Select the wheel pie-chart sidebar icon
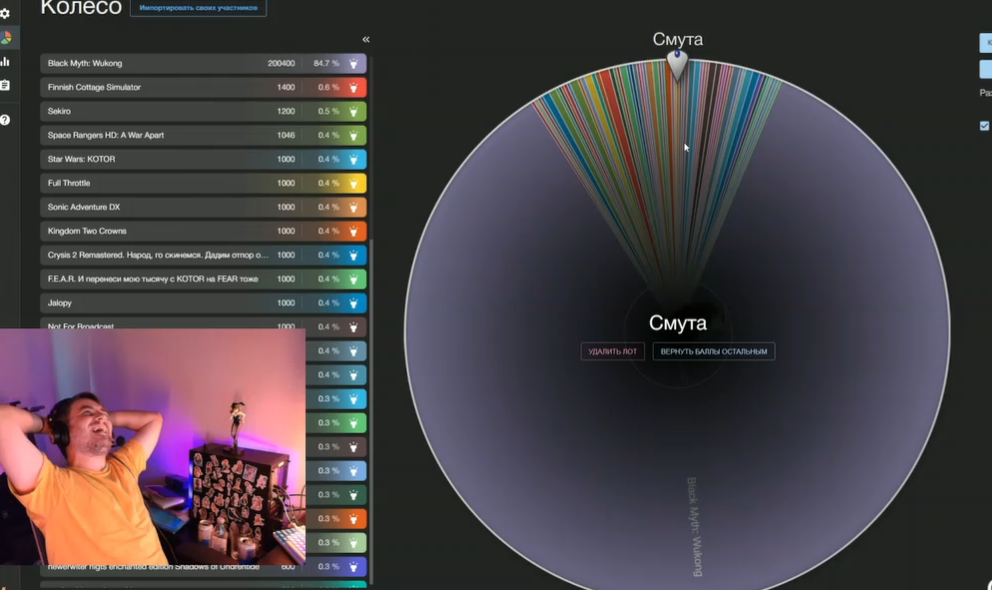 point(6,38)
